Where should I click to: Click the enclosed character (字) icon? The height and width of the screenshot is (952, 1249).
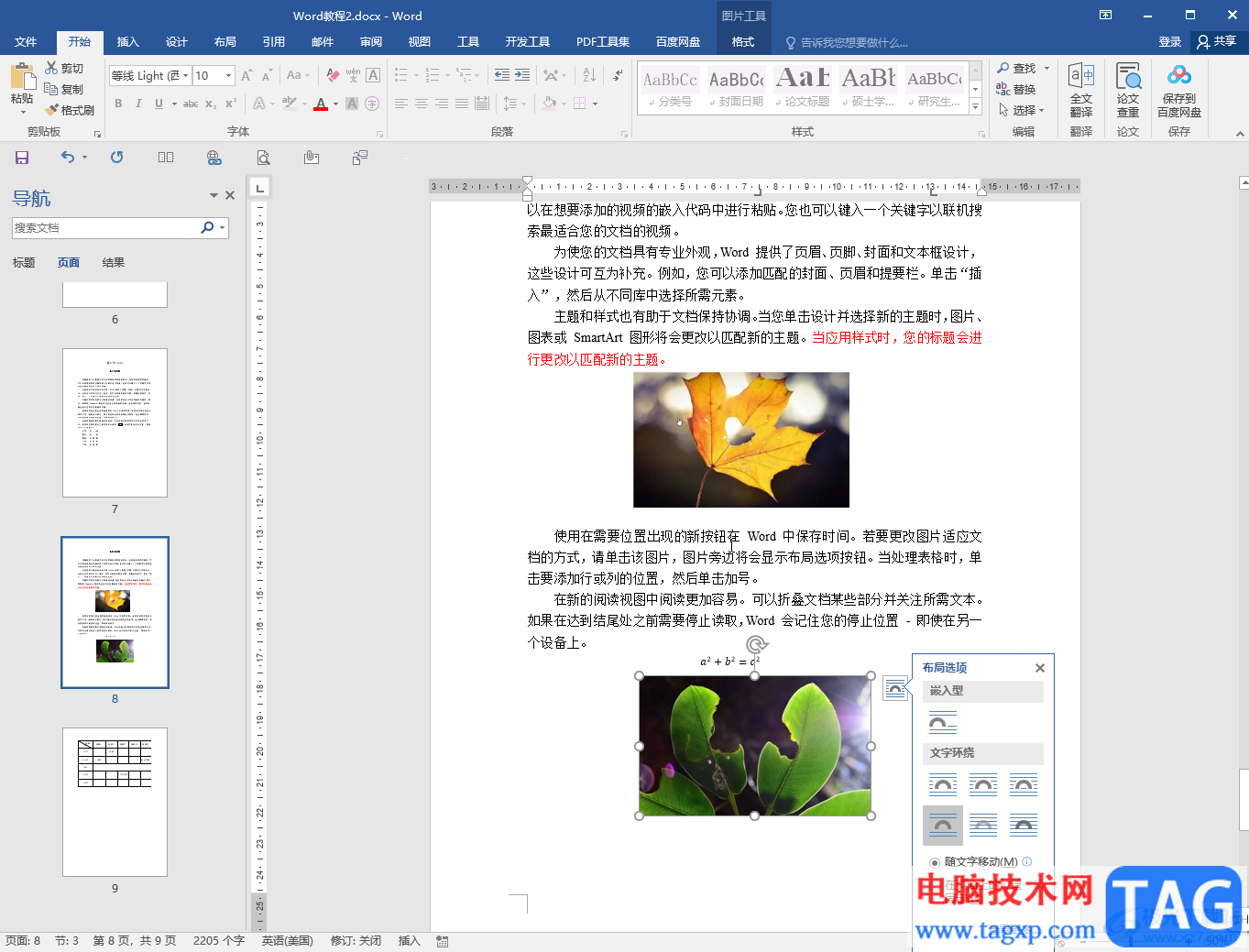click(372, 104)
